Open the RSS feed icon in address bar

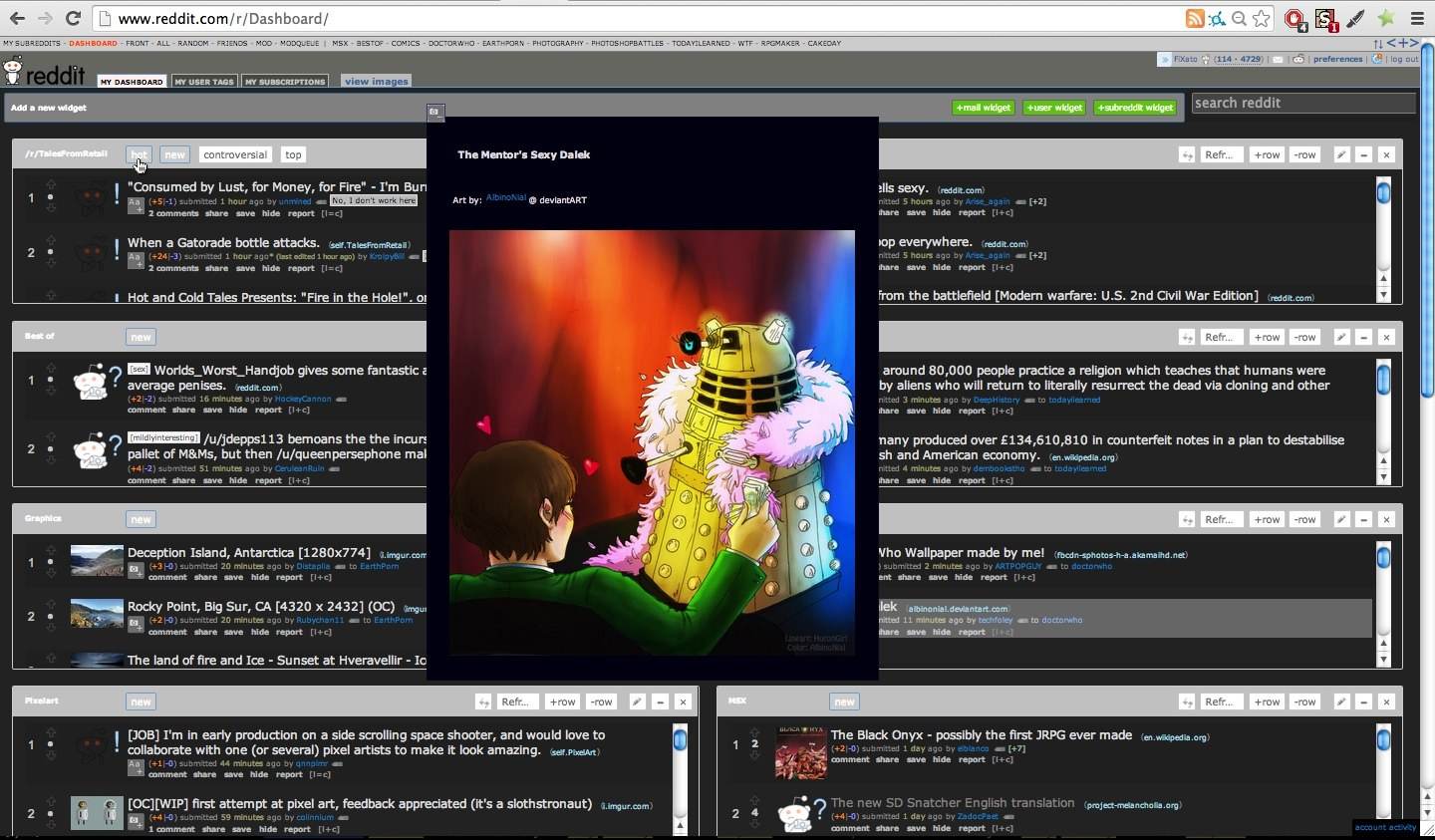[1194, 18]
